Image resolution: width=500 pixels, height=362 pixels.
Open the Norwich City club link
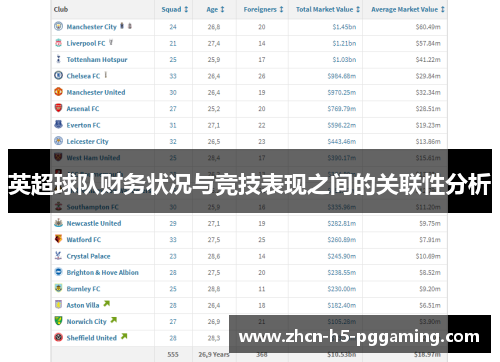click(86, 322)
